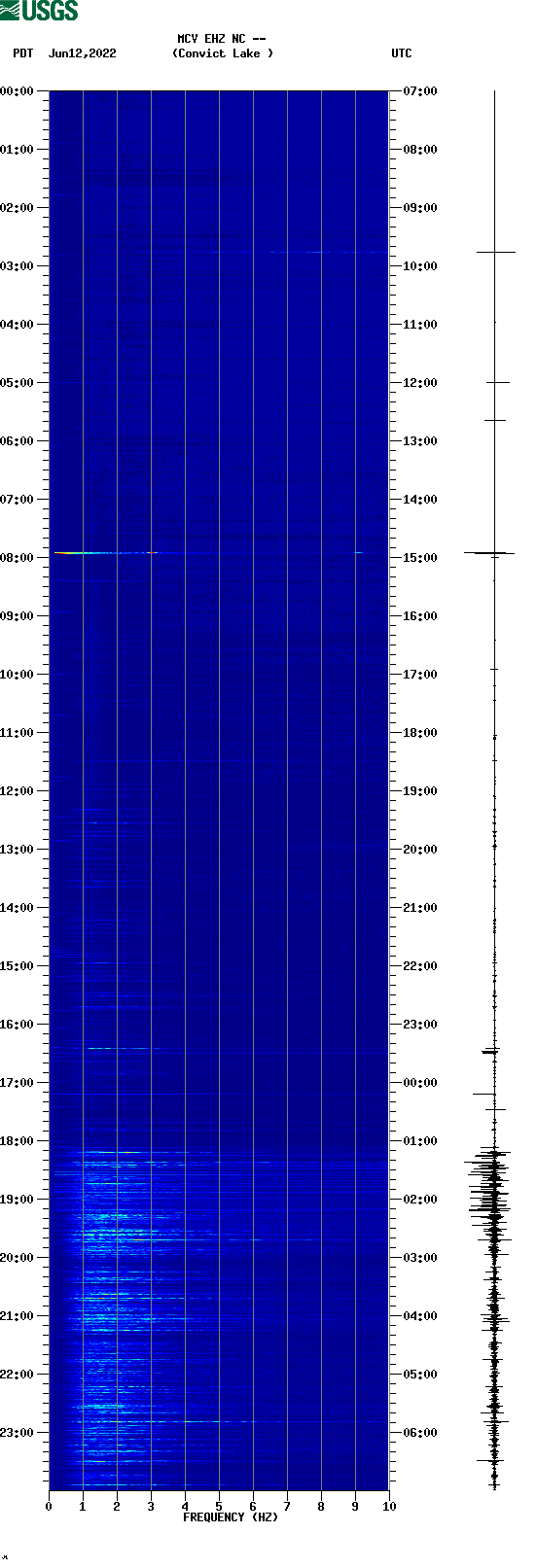Image resolution: width=537 pixels, height=1568 pixels.
Task: Click the '07:00' UTC time label
Action: [420, 91]
